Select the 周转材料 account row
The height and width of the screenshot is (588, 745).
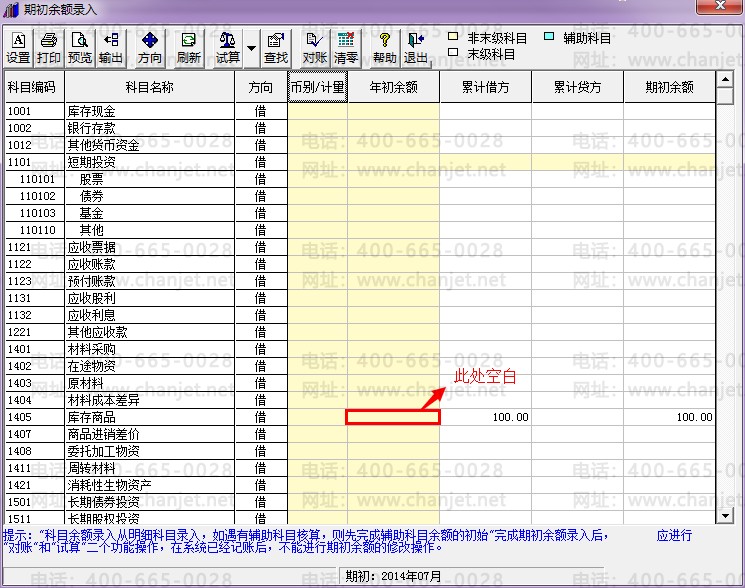(360, 468)
